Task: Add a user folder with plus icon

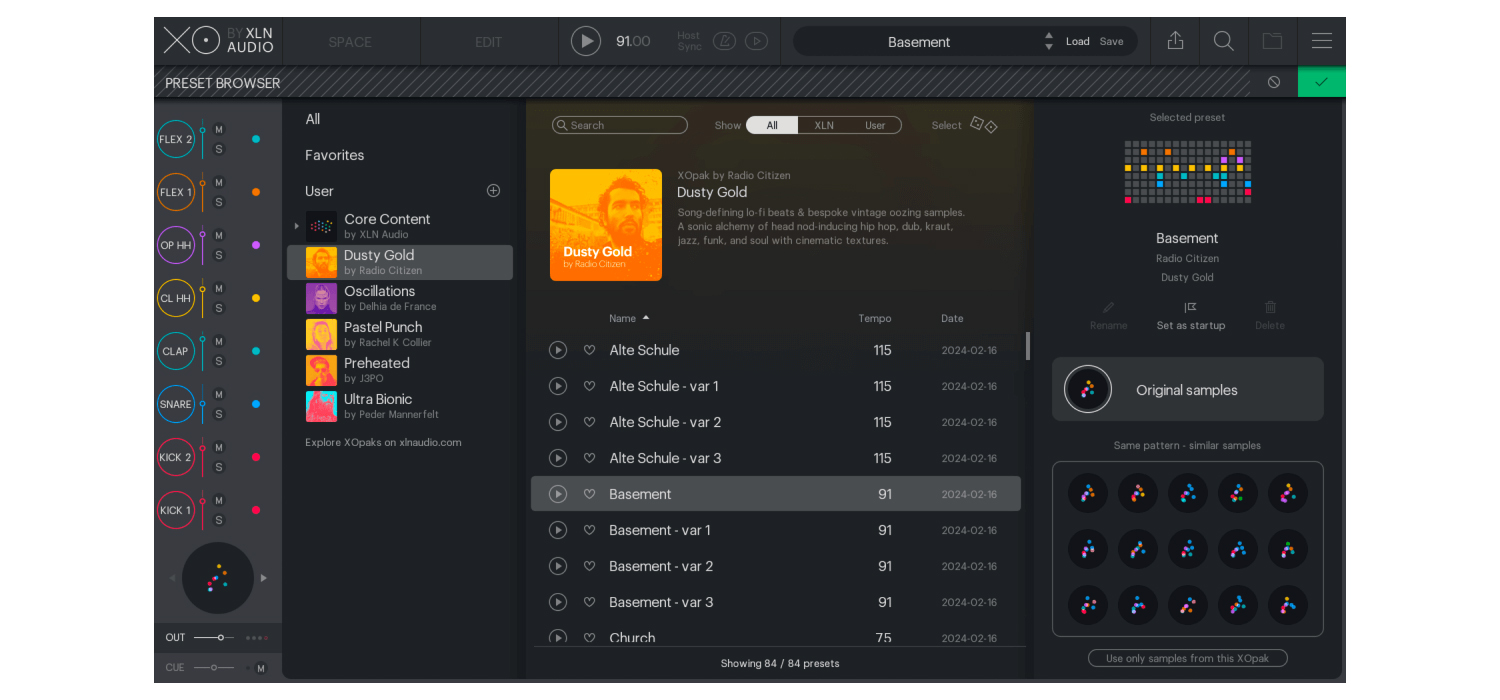Action: (493, 191)
